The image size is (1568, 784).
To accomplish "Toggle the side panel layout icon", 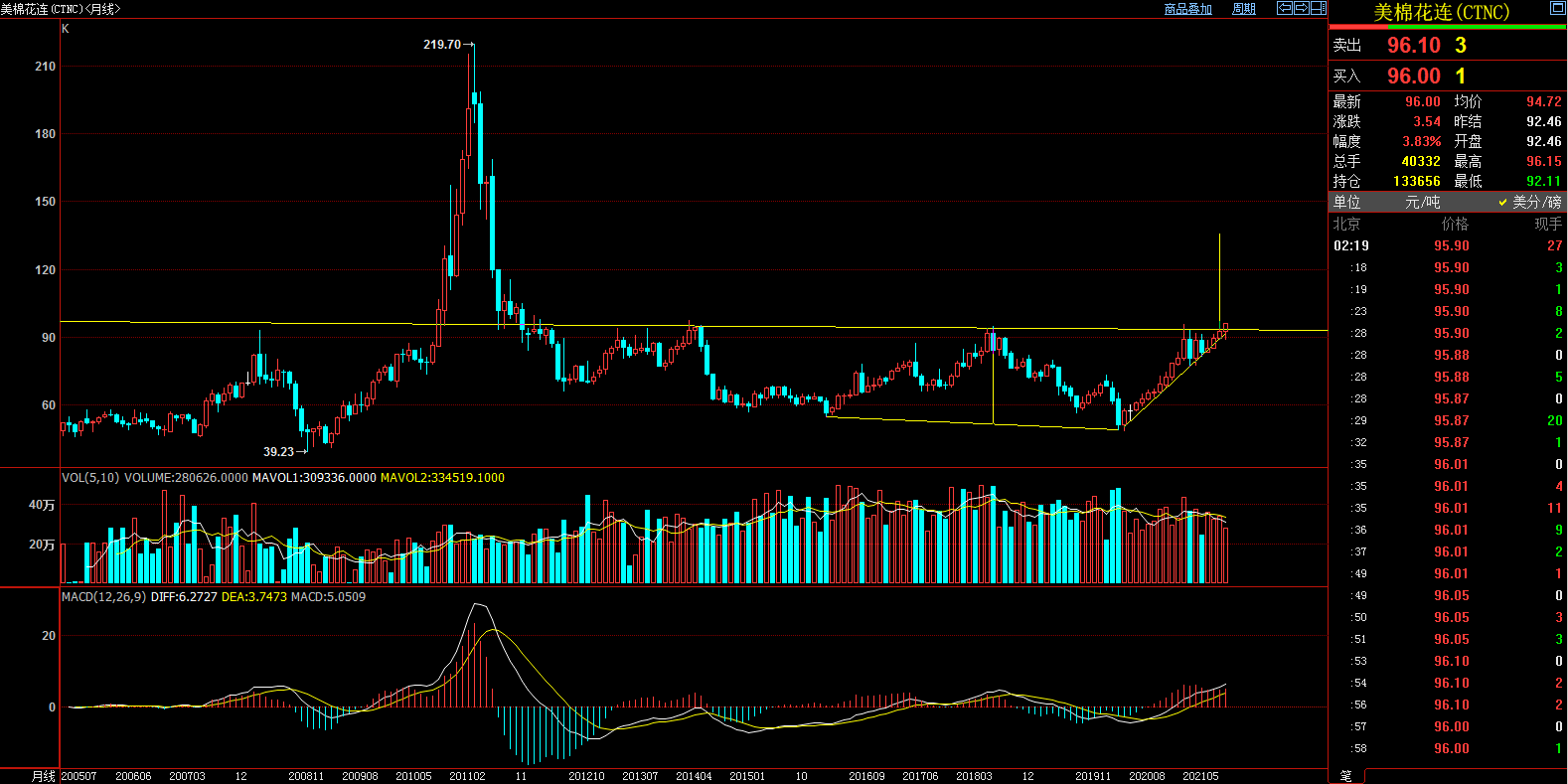I will click(x=1319, y=8).
